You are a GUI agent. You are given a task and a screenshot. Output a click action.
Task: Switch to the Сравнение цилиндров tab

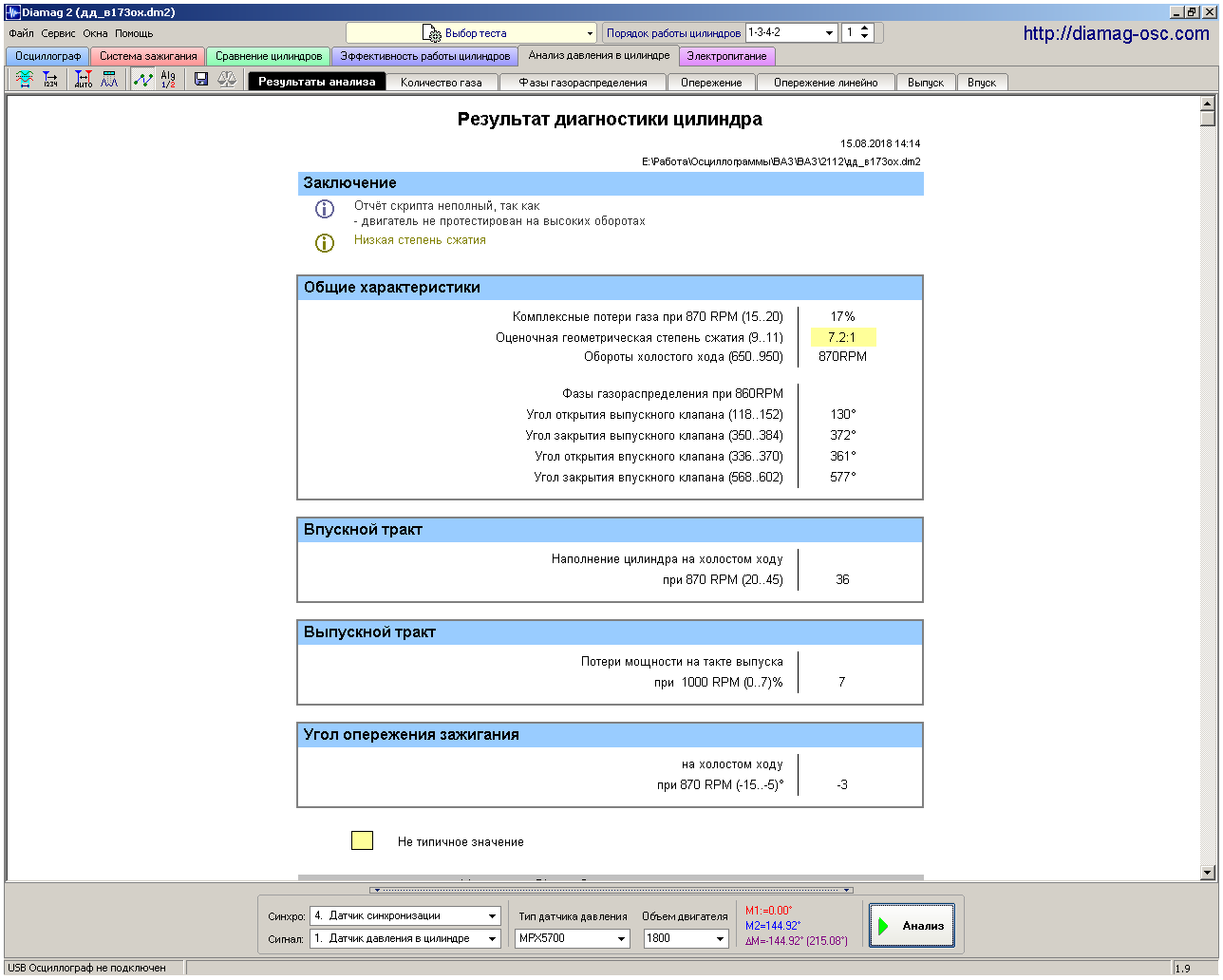pyautogui.click(x=269, y=57)
